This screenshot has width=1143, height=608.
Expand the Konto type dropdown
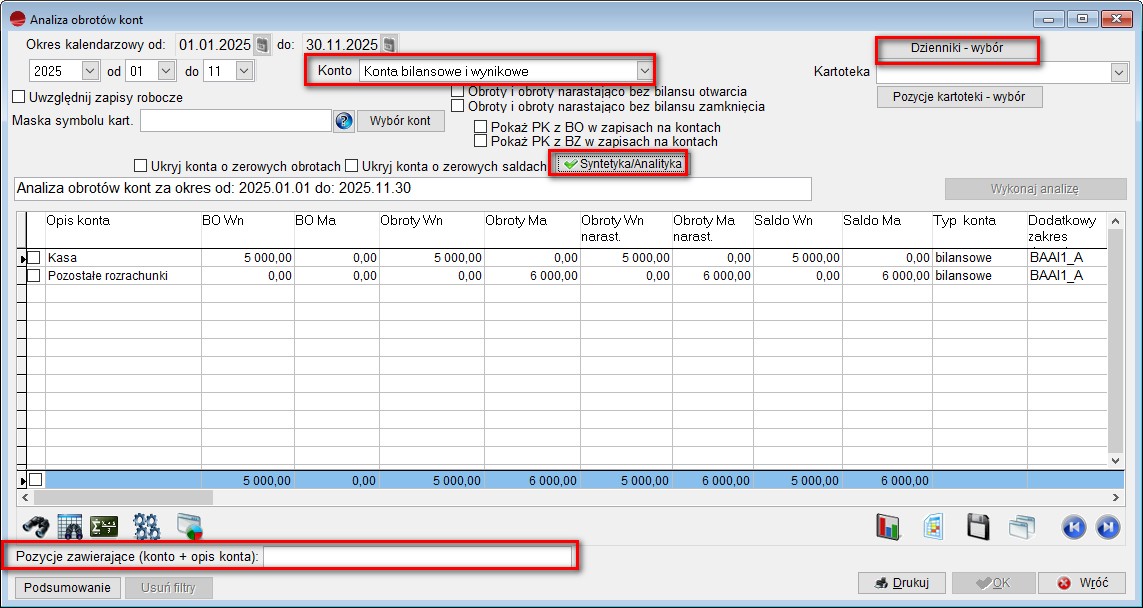tap(645, 71)
